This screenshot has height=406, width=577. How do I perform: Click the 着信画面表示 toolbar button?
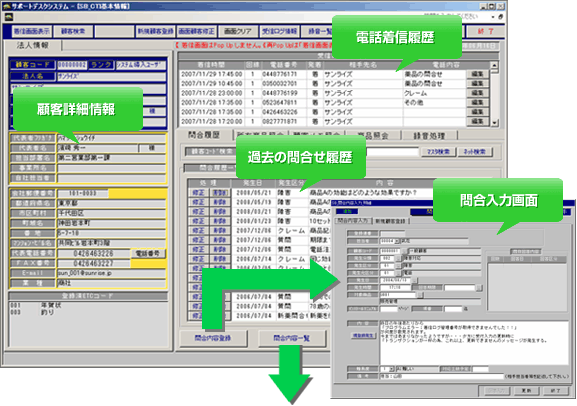tap(32, 31)
